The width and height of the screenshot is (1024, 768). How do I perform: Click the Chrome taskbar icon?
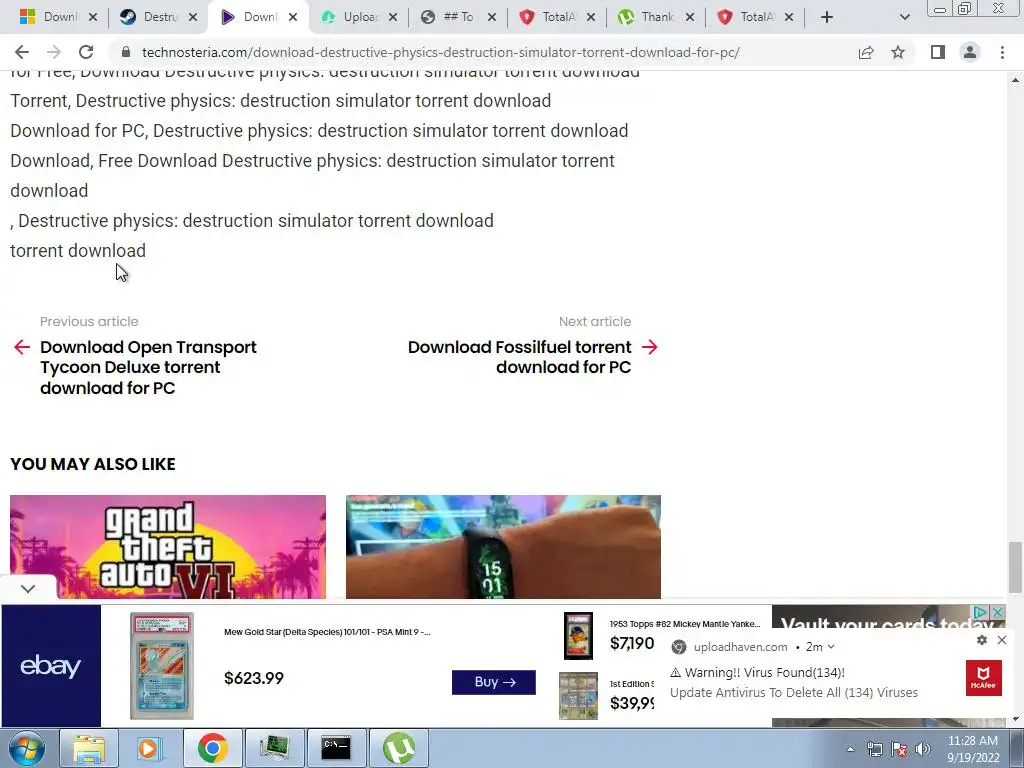tap(212, 748)
